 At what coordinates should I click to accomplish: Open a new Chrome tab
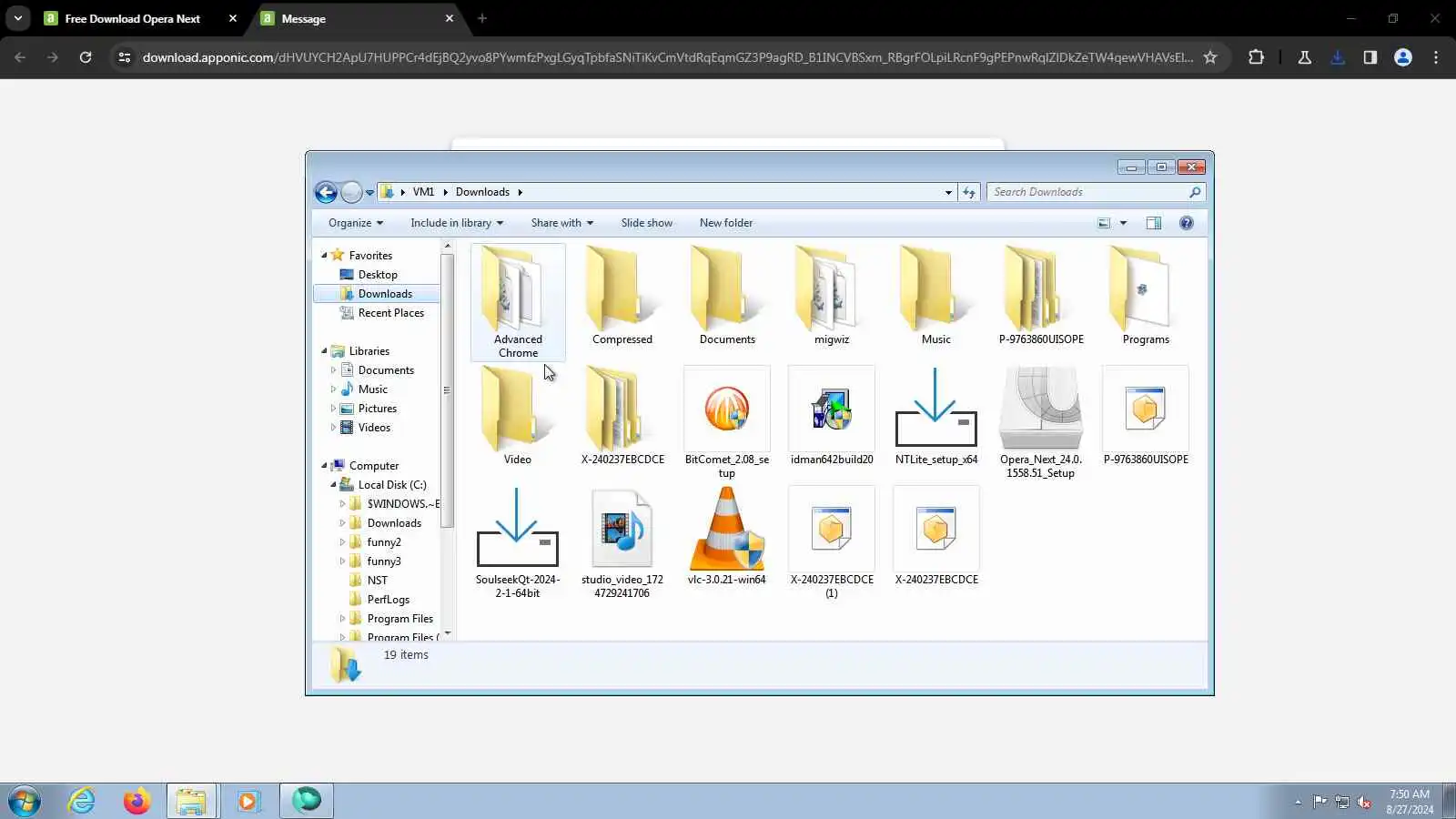(x=482, y=18)
